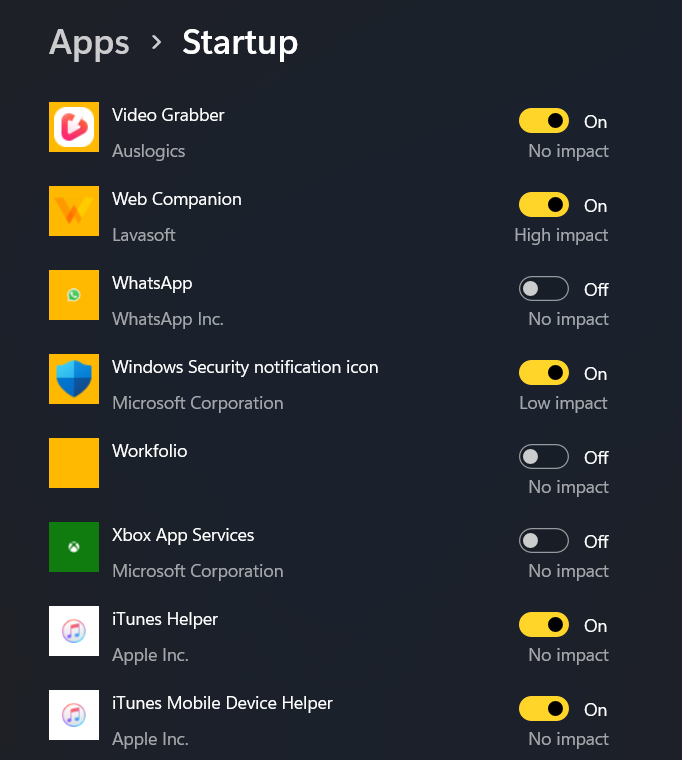Viewport: 682px width, 760px height.
Task: Click the iTunes Helper music icon
Action: pos(74,631)
